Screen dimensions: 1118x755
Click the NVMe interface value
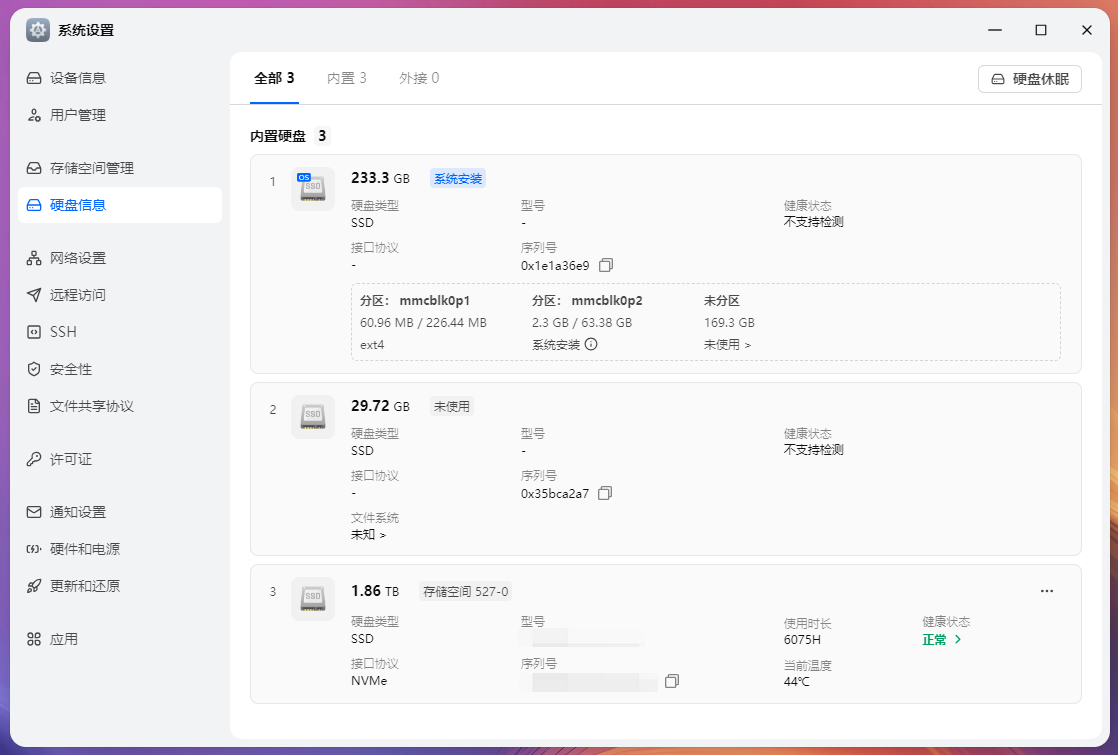coord(369,681)
